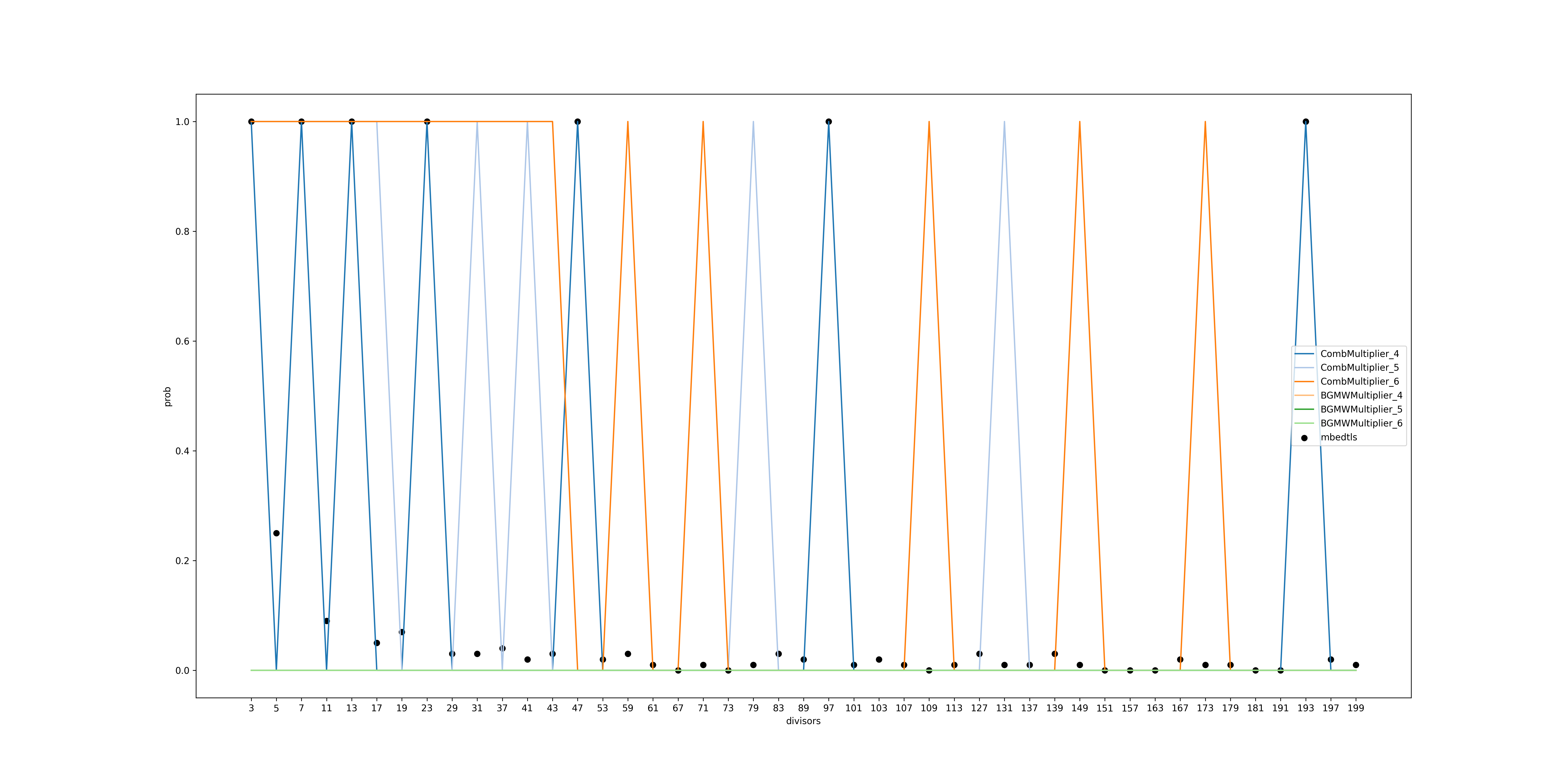1568x784 pixels.
Task: Select the BGMWMultiplier_4 legend label
Action: point(1361,395)
